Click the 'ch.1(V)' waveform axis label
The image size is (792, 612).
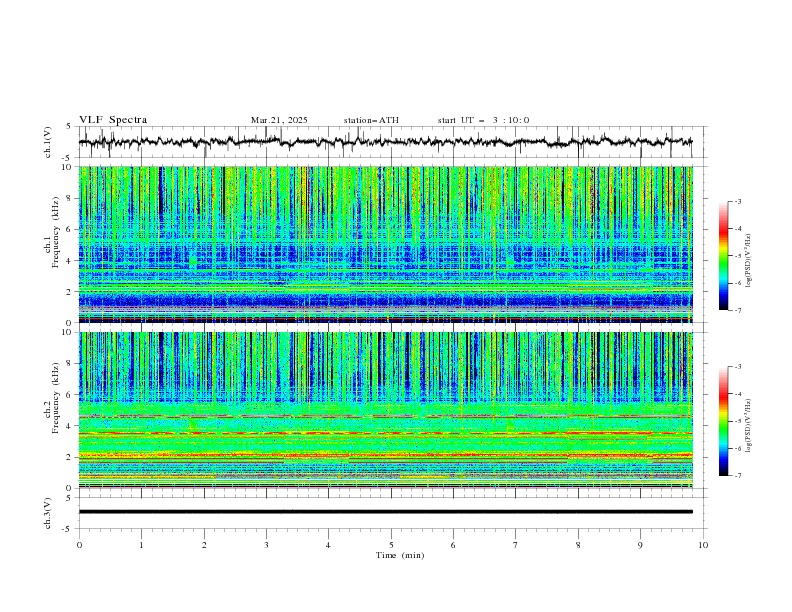click(47, 142)
